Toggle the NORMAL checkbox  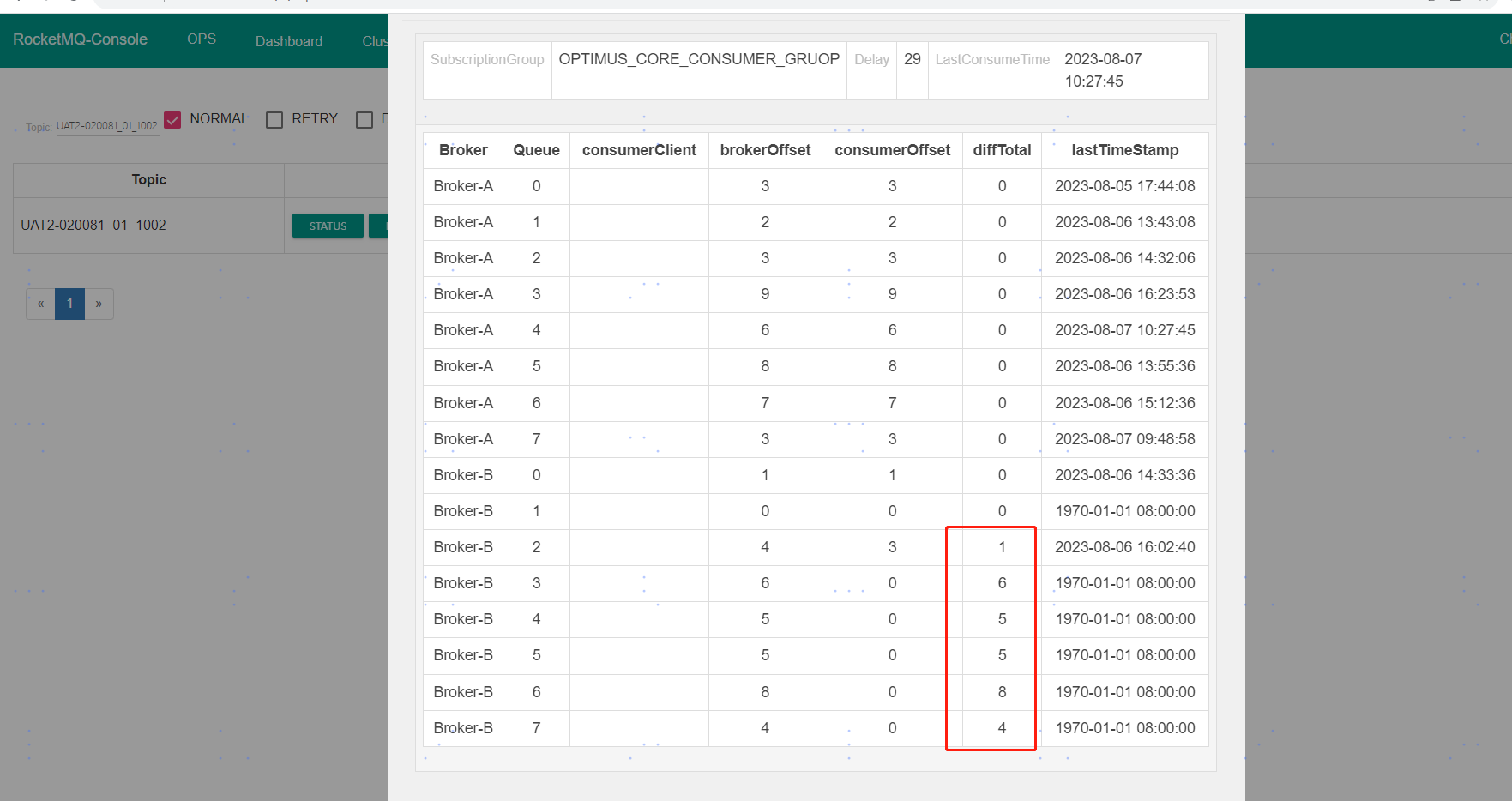(x=172, y=120)
